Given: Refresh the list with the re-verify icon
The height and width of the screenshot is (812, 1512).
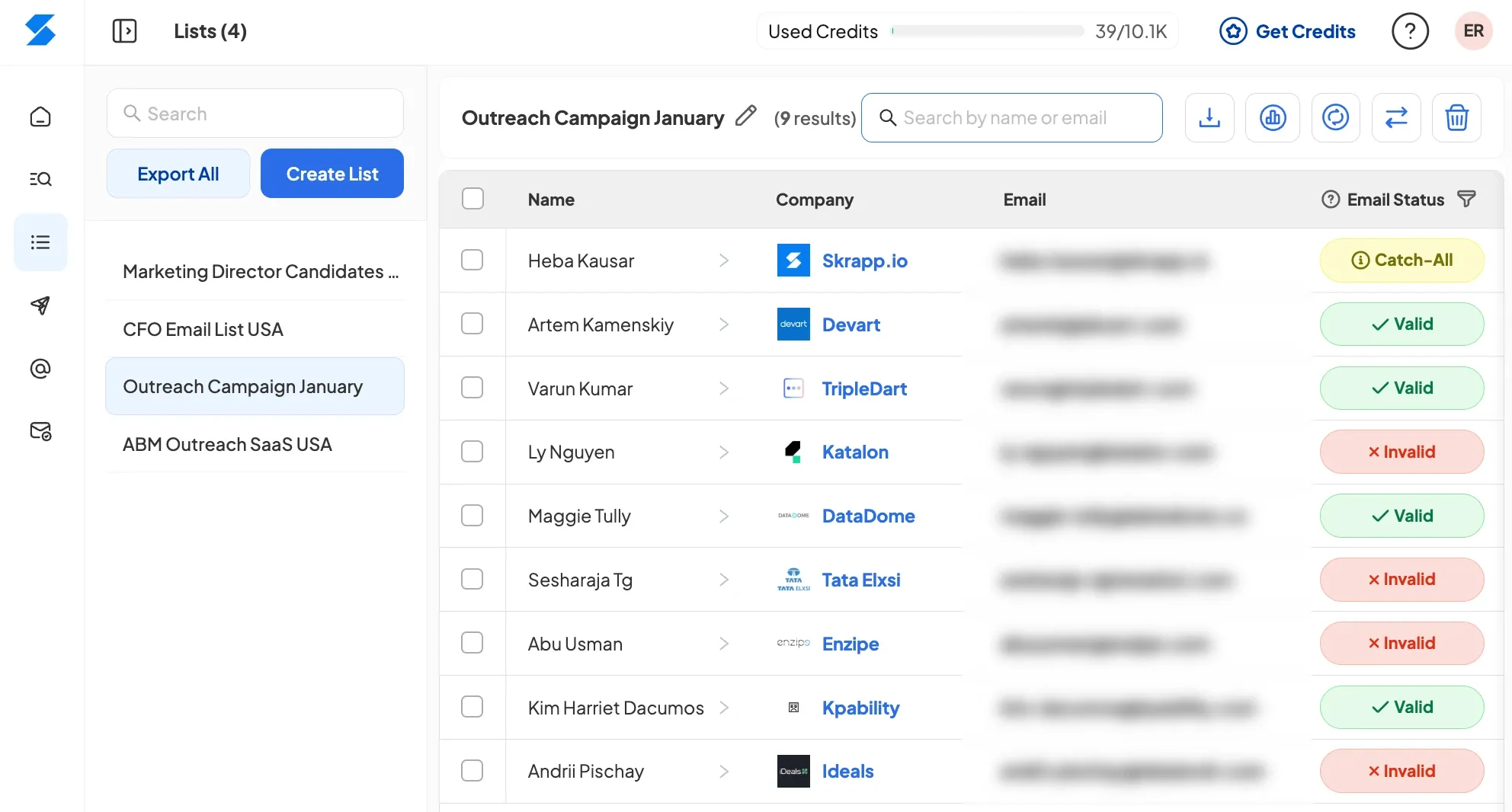Looking at the screenshot, I should point(1335,117).
